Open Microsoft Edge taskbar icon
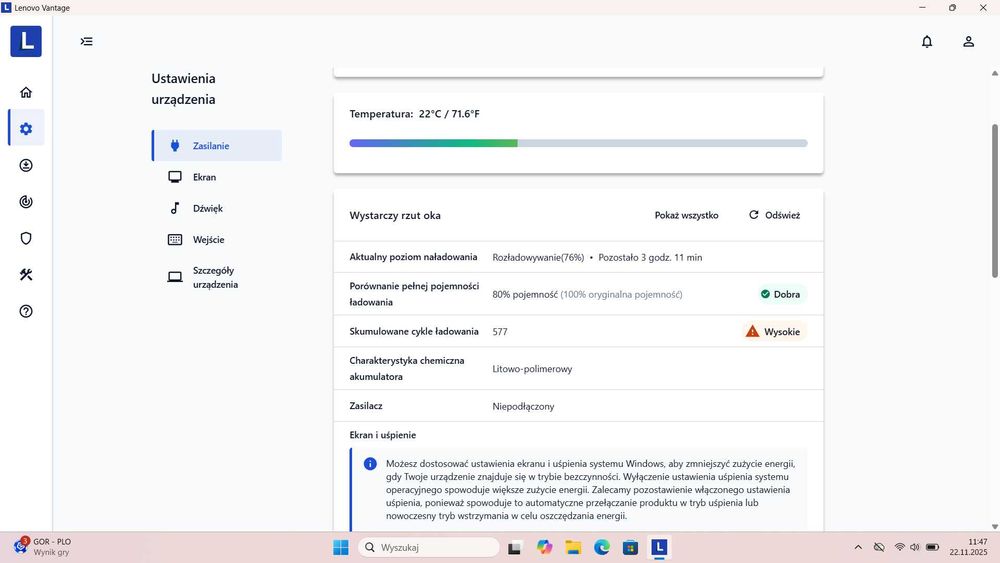 click(x=601, y=547)
